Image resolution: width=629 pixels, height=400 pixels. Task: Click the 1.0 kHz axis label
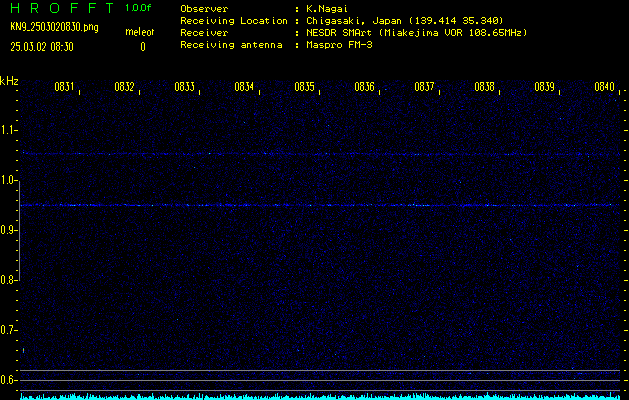[x=8, y=180]
